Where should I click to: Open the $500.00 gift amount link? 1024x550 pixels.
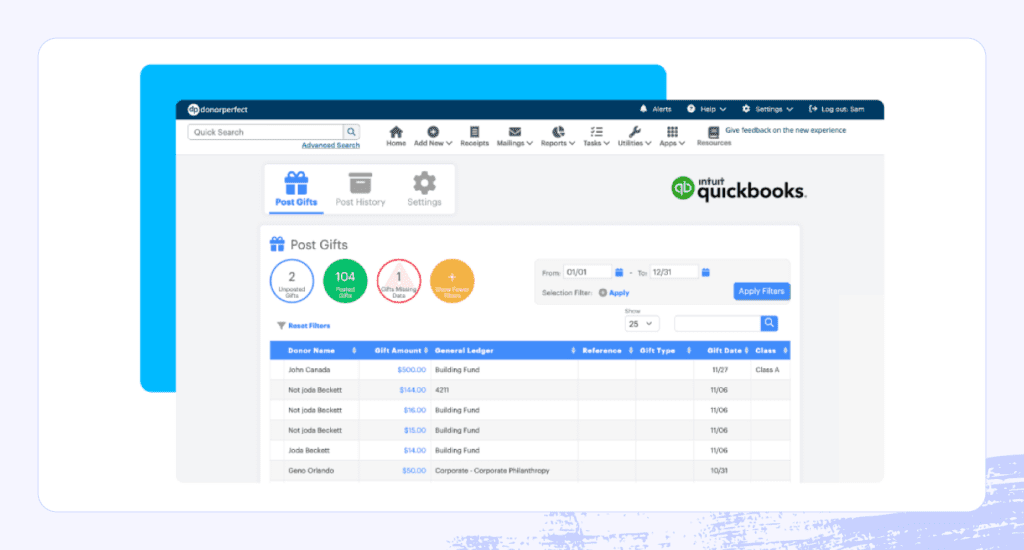click(411, 370)
